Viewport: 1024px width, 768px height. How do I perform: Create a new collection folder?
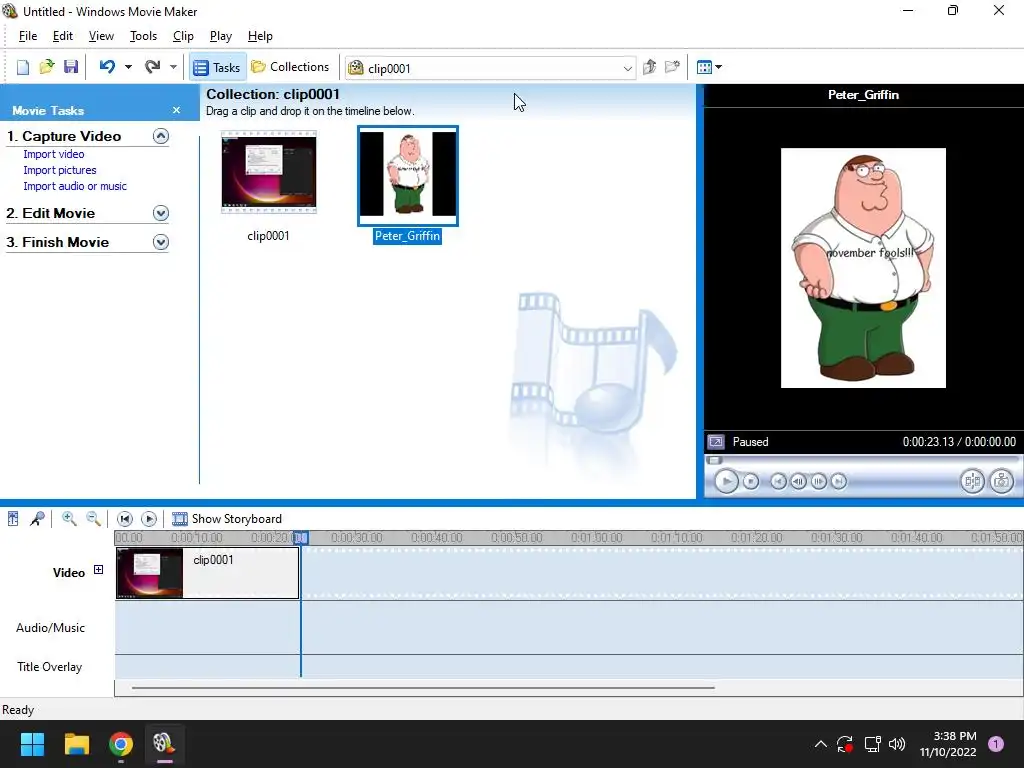coord(672,67)
